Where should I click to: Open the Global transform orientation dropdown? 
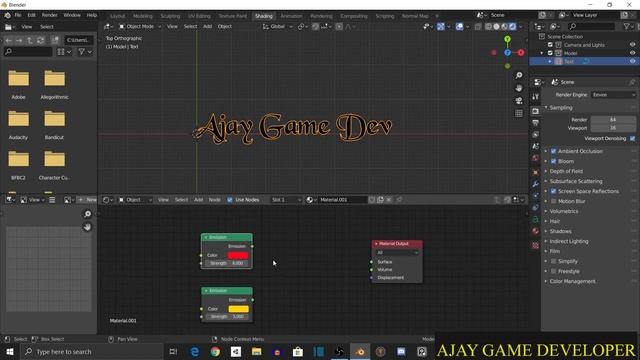point(278,27)
